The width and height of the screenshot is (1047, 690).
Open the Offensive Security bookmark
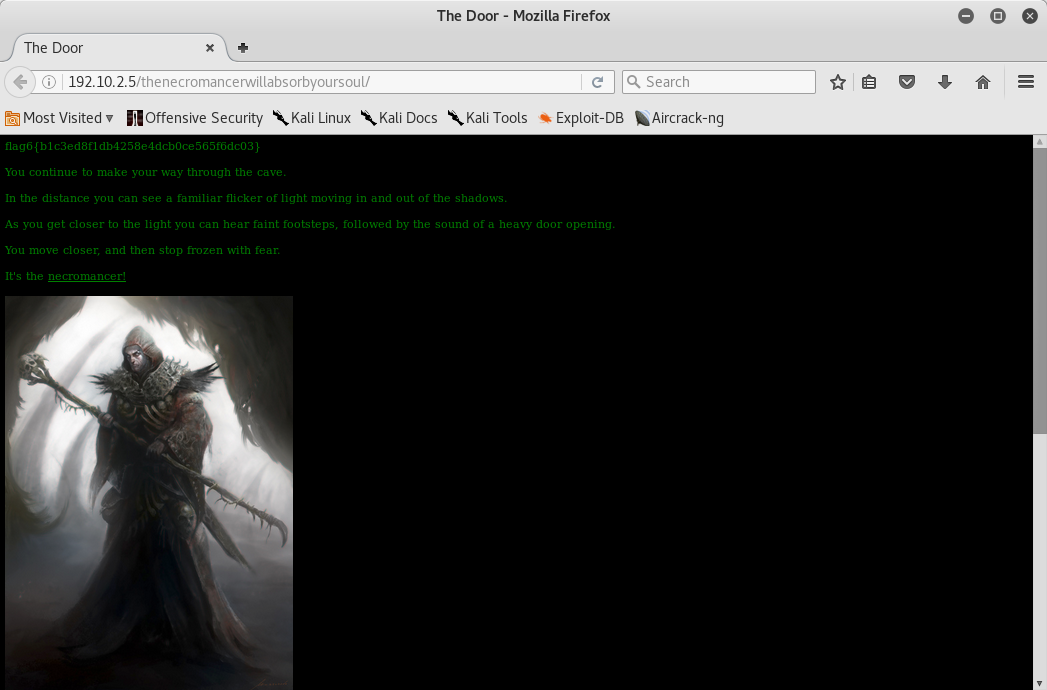[x=195, y=118]
